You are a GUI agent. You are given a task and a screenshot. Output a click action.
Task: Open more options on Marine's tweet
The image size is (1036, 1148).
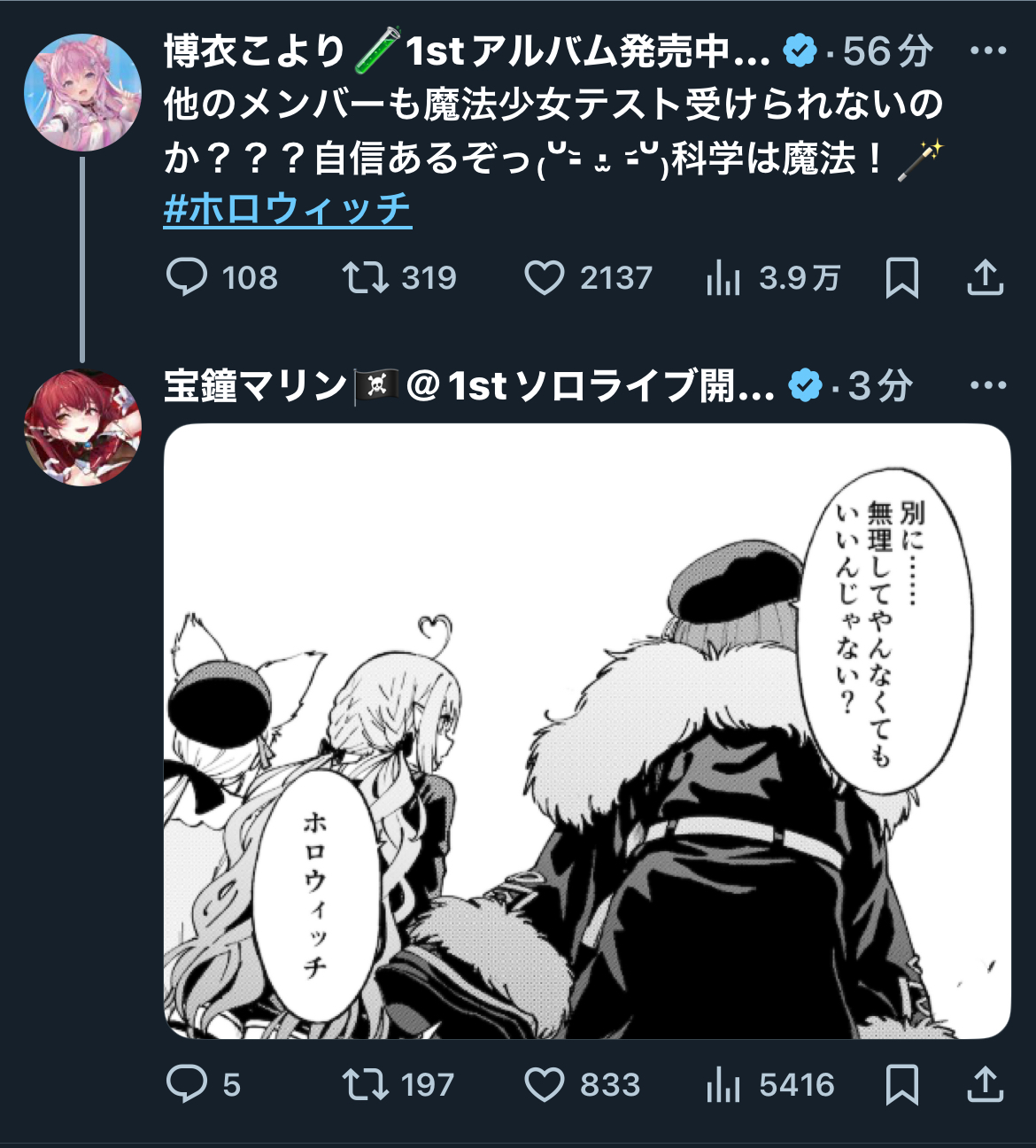coord(988,385)
